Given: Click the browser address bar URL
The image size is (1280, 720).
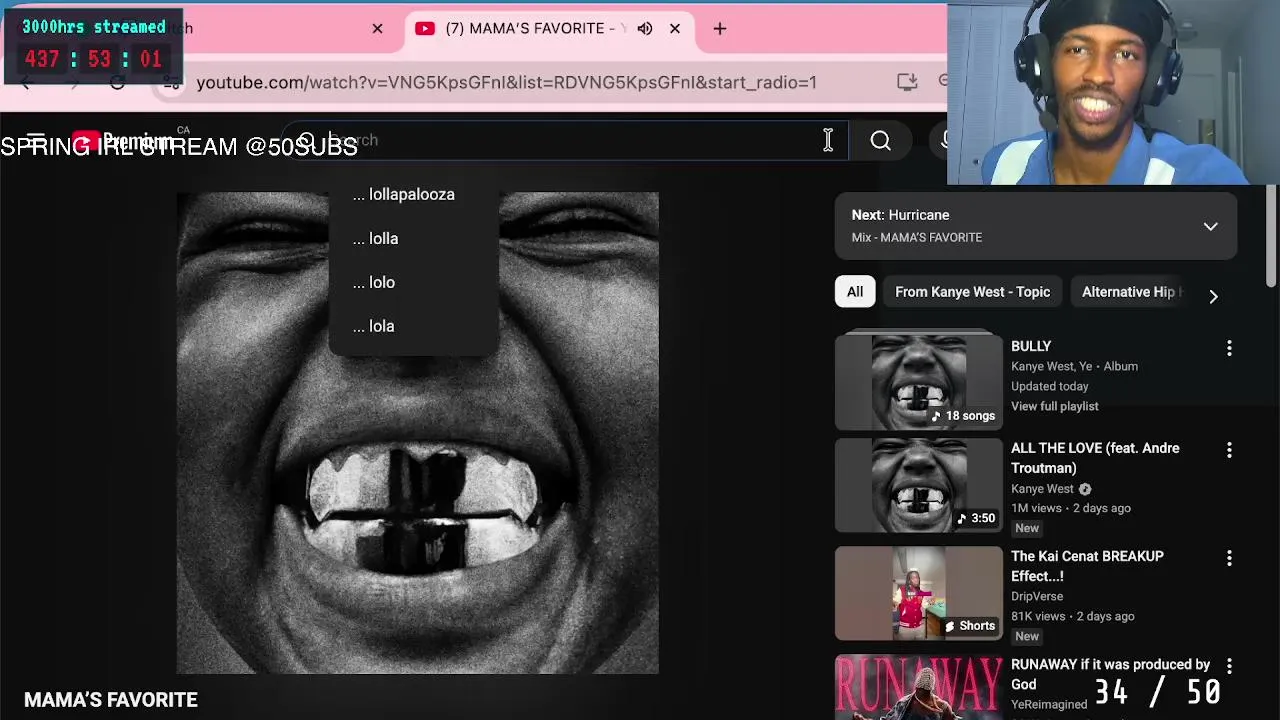Looking at the screenshot, I should pyautogui.click(x=506, y=82).
